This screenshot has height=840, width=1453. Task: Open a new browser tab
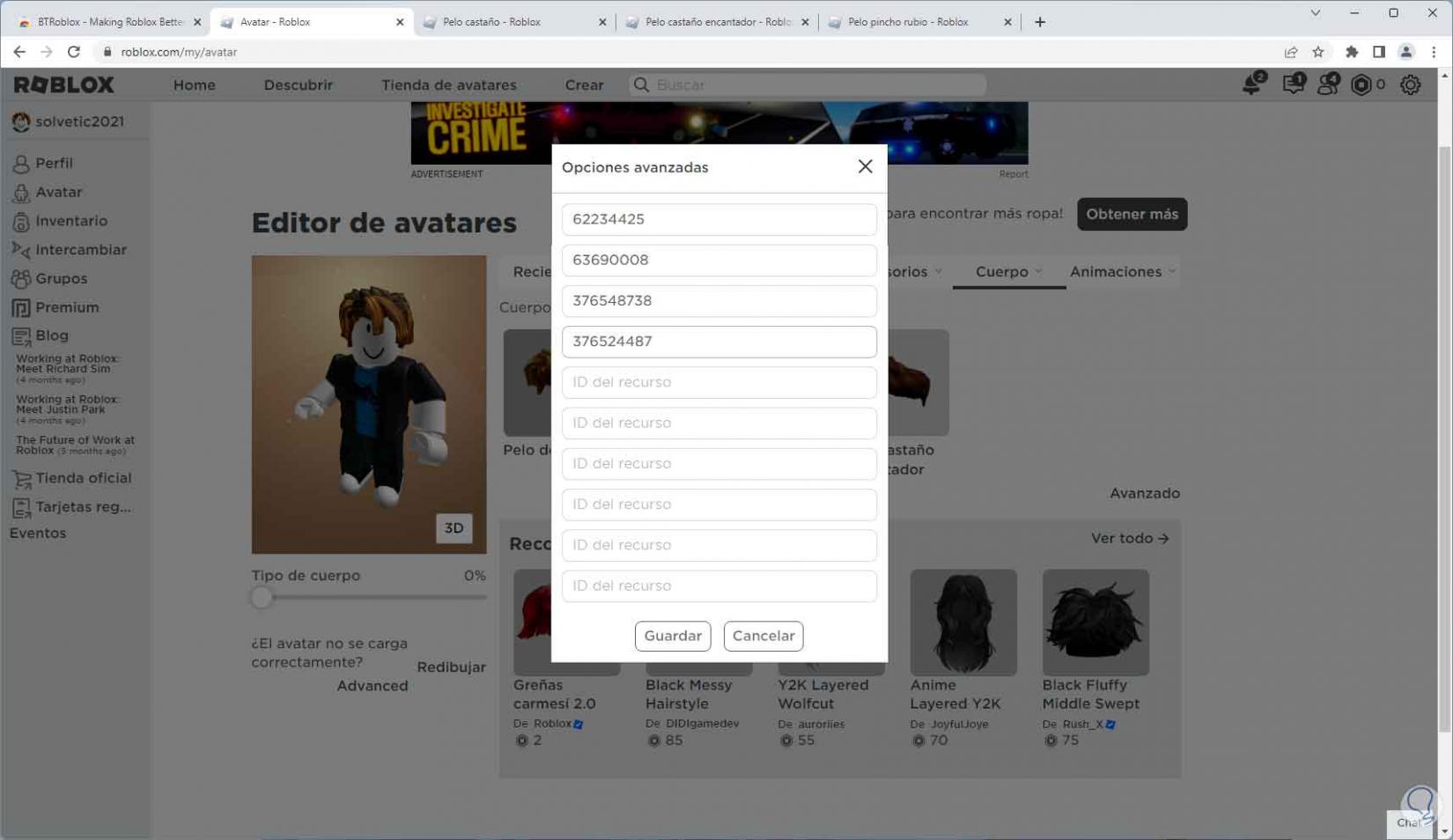(x=1040, y=22)
